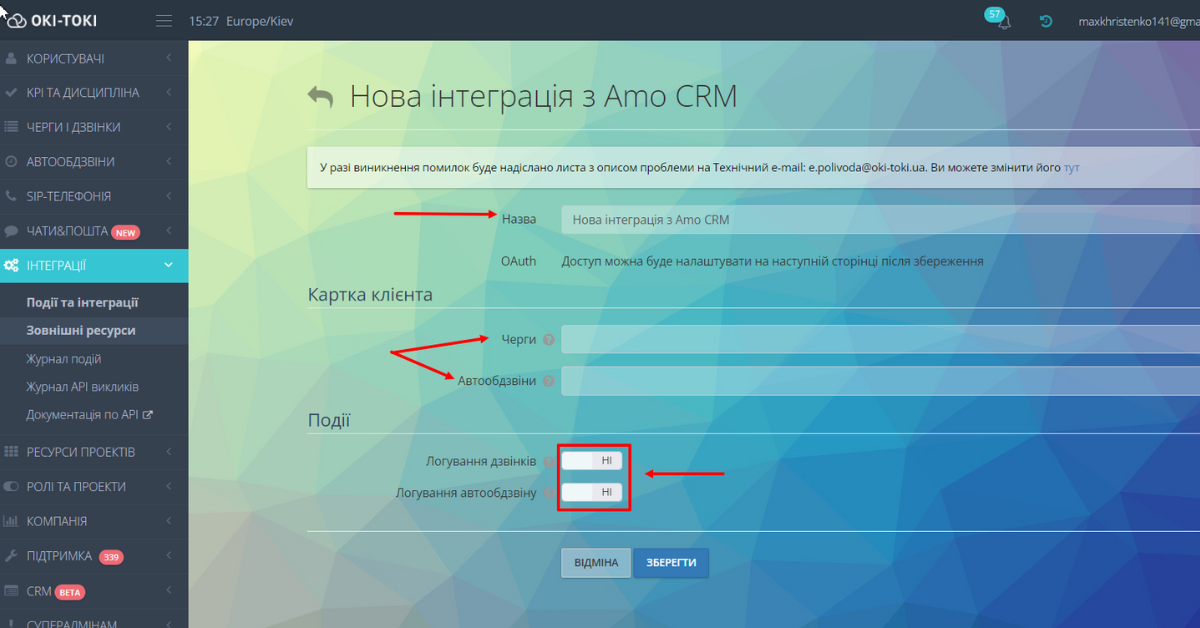Click the Черги і дзвінки list icon
Image resolution: width=1200 pixels, height=628 pixels.
coord(11,127)
